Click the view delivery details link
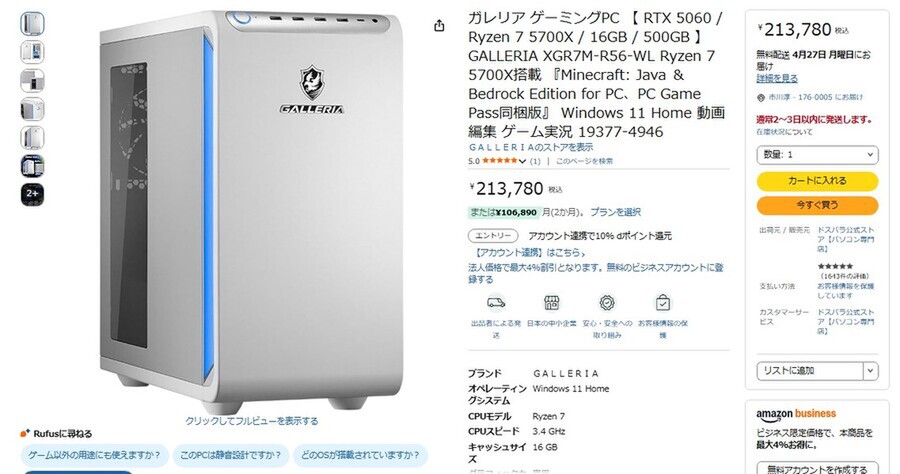The image size is (900, 474). tap(777, 78)
